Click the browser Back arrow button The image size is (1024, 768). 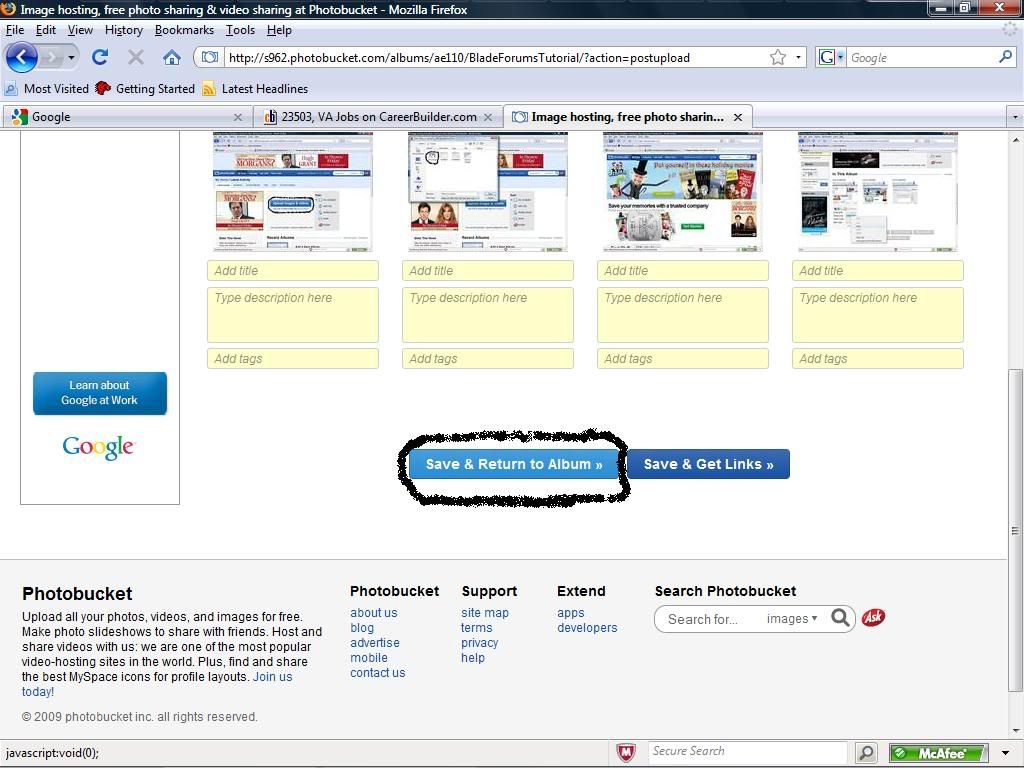(22, 57)
